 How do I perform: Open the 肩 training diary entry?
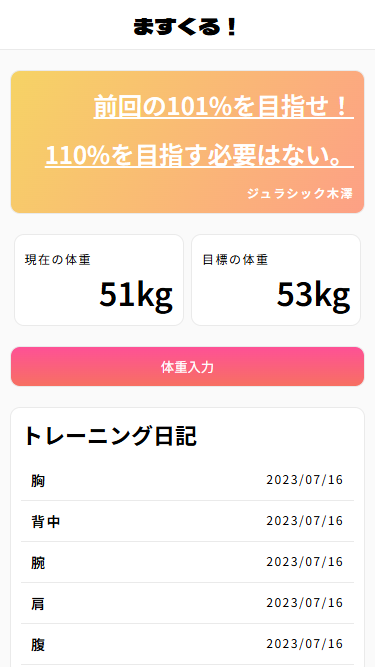(x=188, y=603)
